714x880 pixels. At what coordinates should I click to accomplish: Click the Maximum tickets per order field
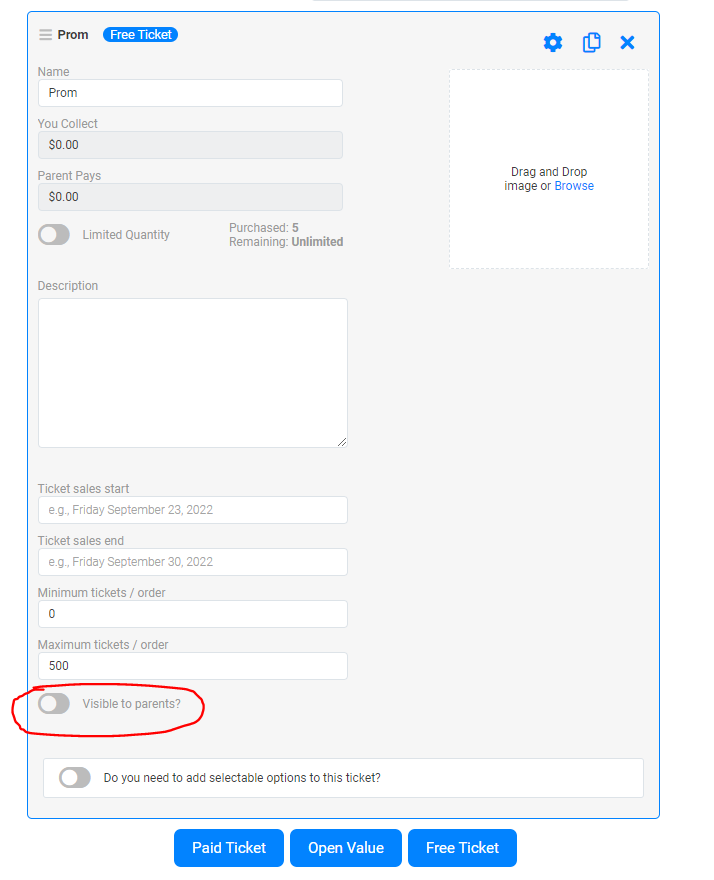tap(192, 666)
